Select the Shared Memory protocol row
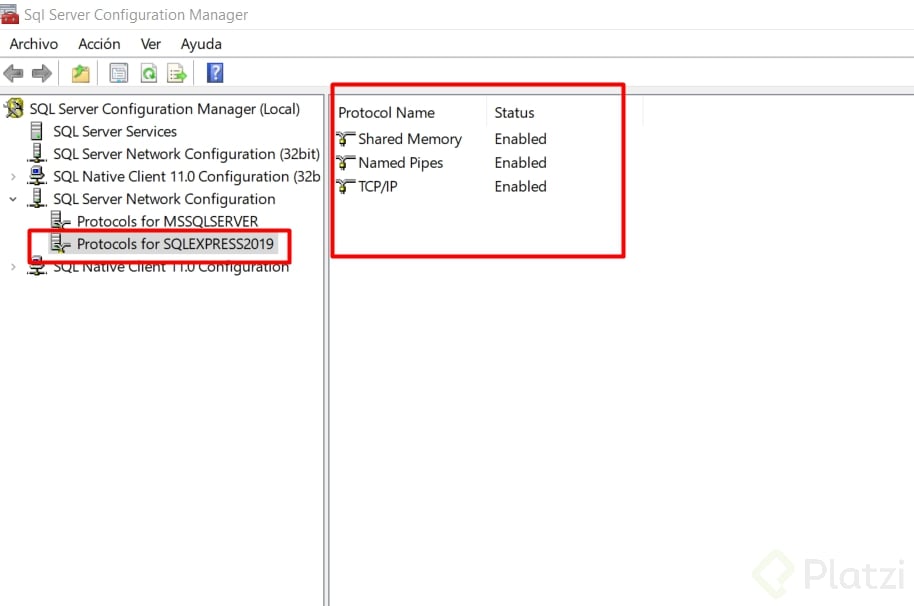914x606 pixels. [410, 139]
